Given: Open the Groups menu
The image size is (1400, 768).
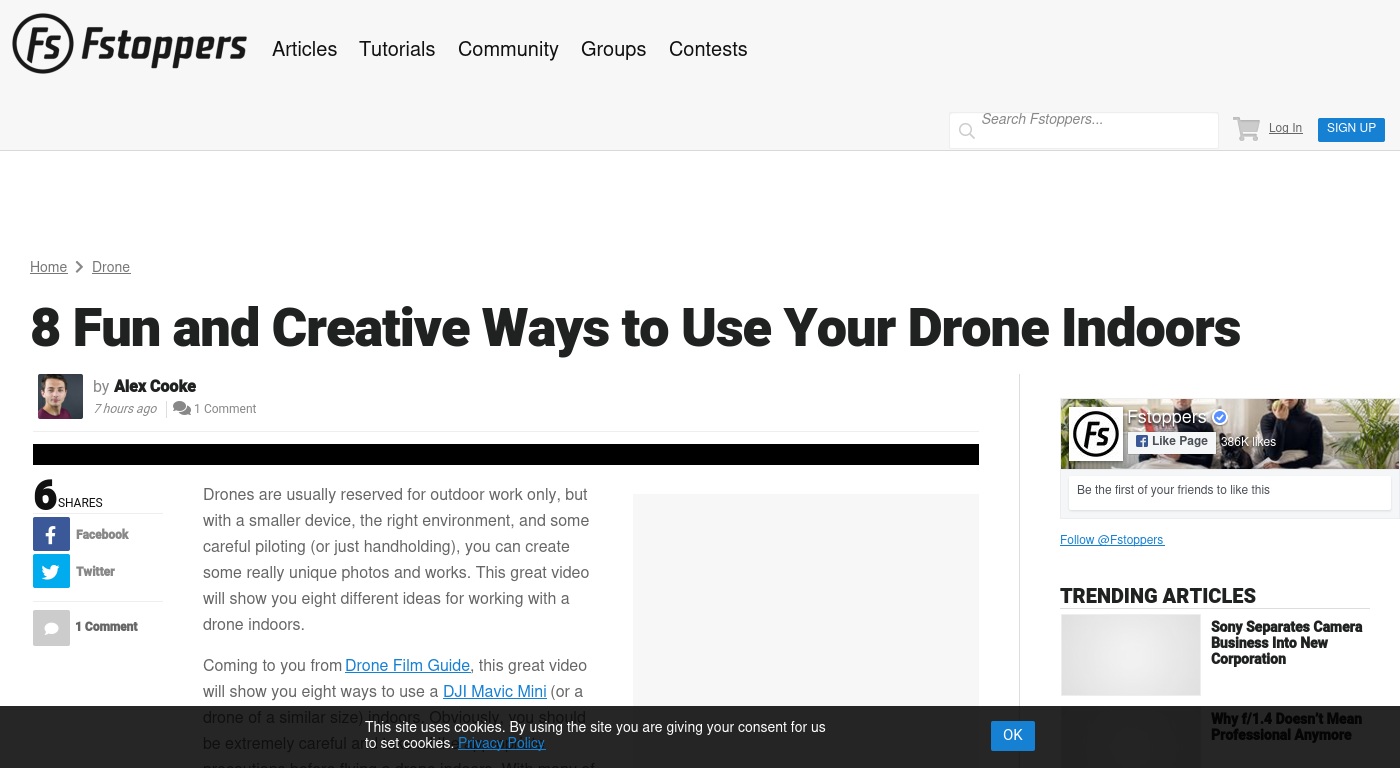Looking at the screenshot, I should point(613,49).
